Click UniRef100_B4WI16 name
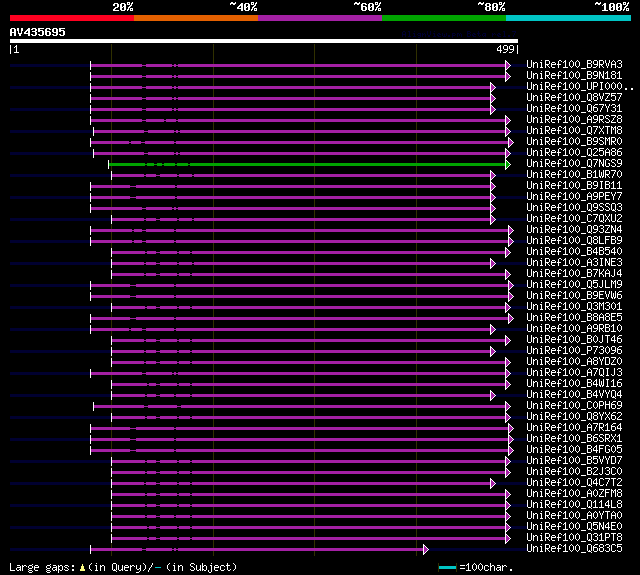Image resolution: width=640 pixels, height=575 pixels. 574,384
